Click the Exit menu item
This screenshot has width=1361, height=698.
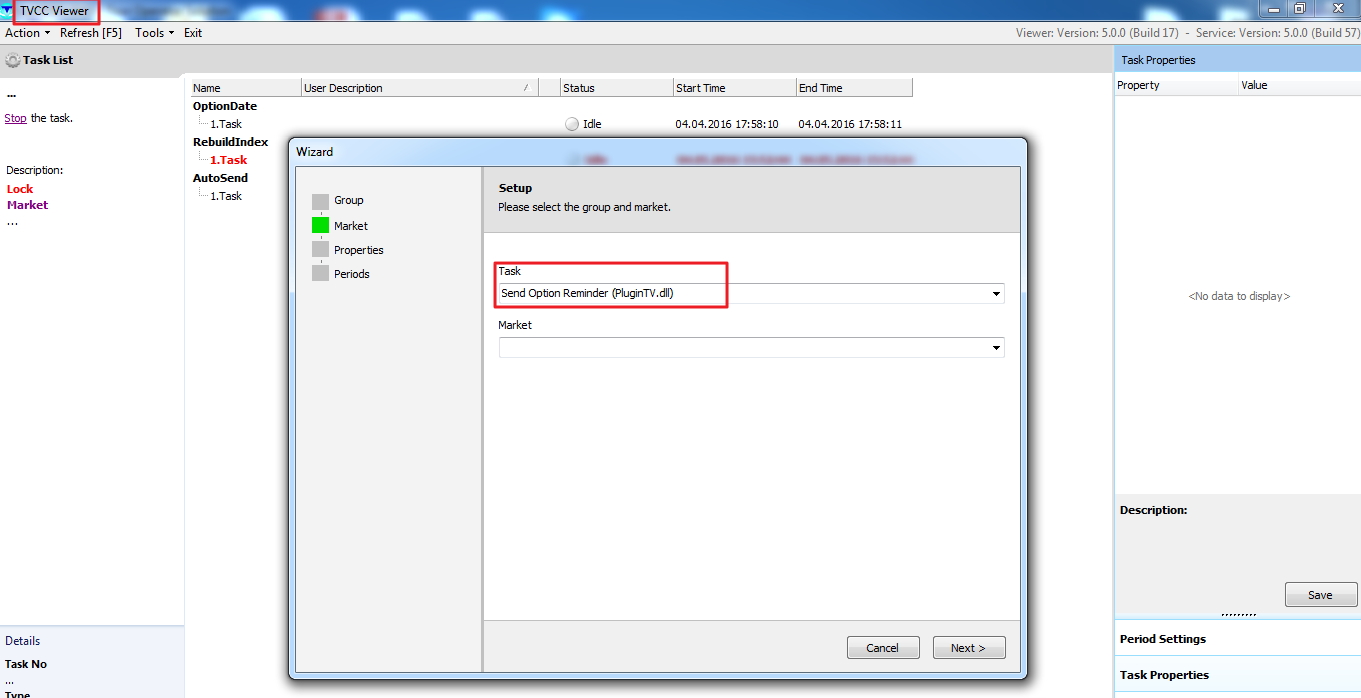[x=193, y=33]
